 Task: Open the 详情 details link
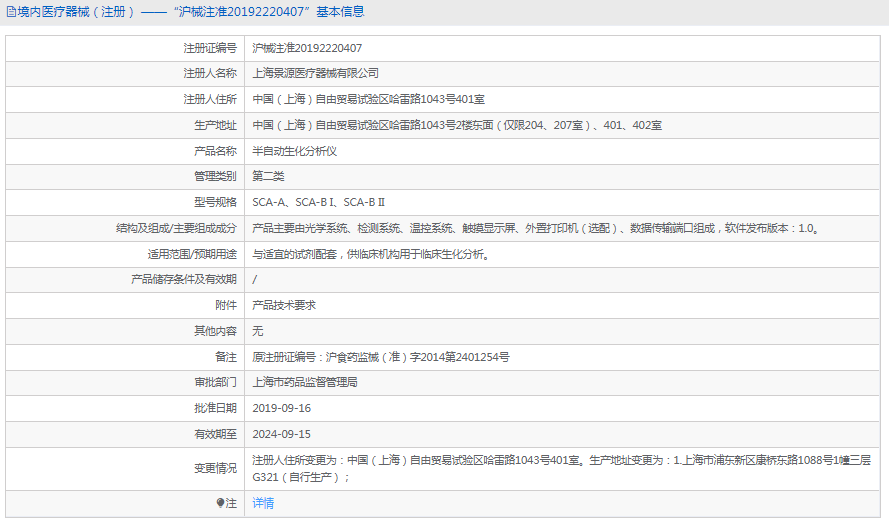tap(263, 503)
